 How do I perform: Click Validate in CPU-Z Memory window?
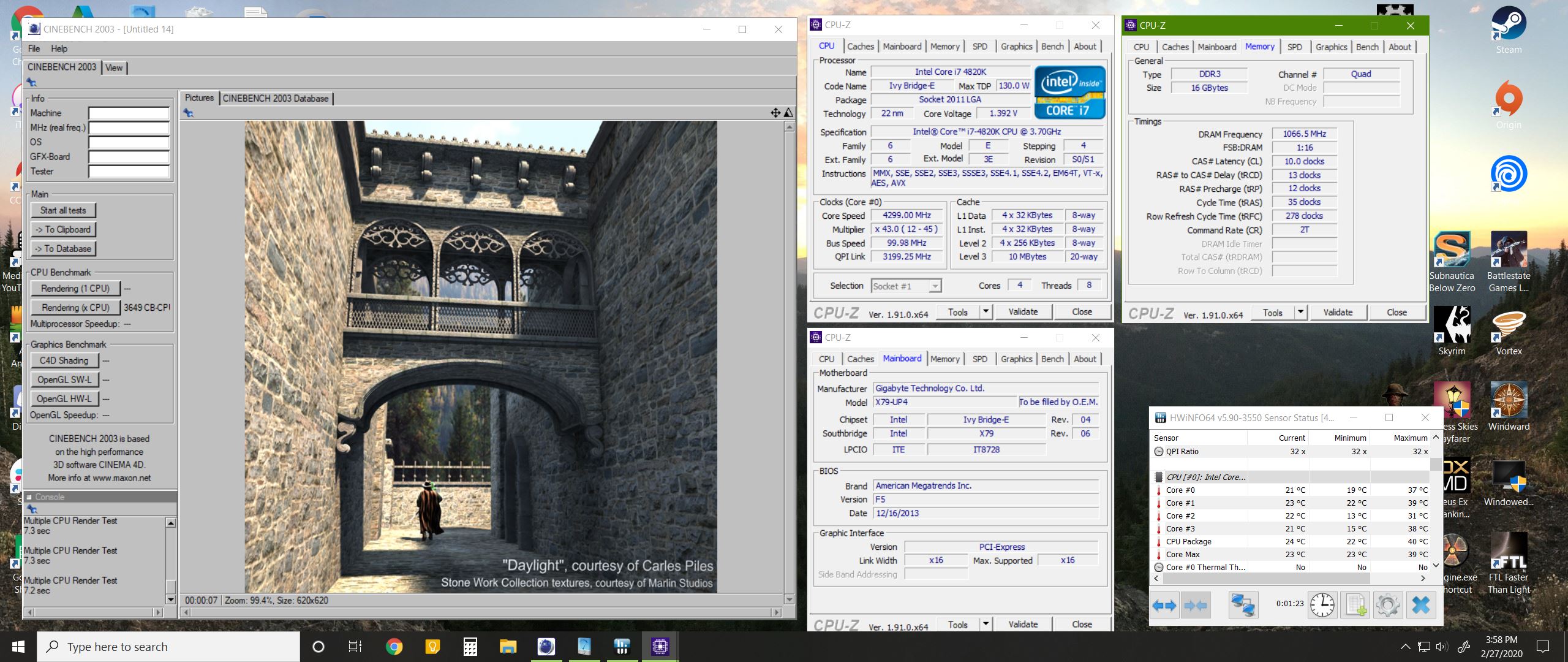(x=1338, y=312)
